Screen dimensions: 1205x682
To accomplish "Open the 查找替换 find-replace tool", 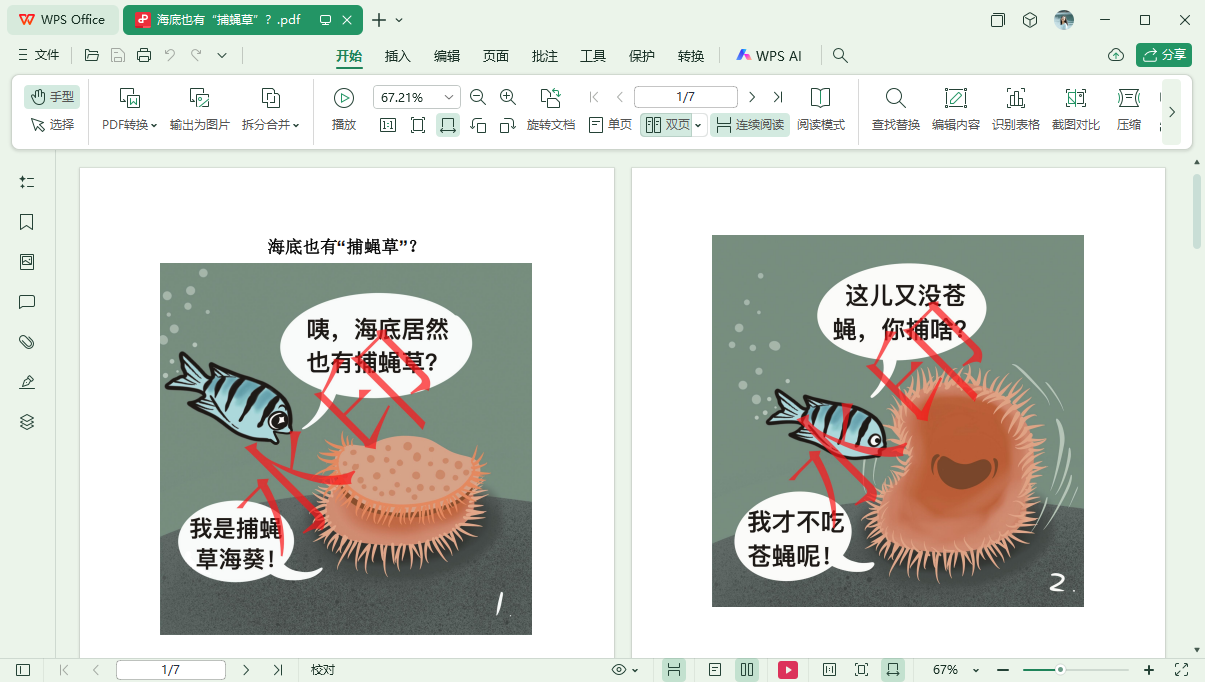I will click(x=895, y=107).
